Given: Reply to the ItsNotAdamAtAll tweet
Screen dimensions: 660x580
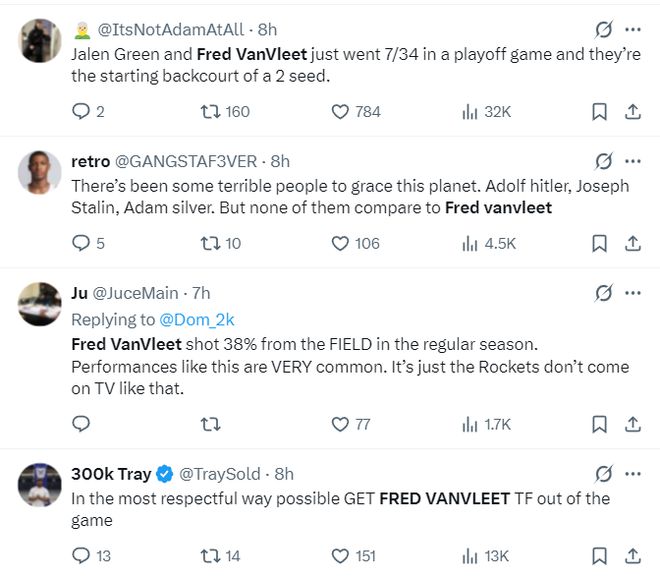Looking at the screenshot, I should (81, 112).
